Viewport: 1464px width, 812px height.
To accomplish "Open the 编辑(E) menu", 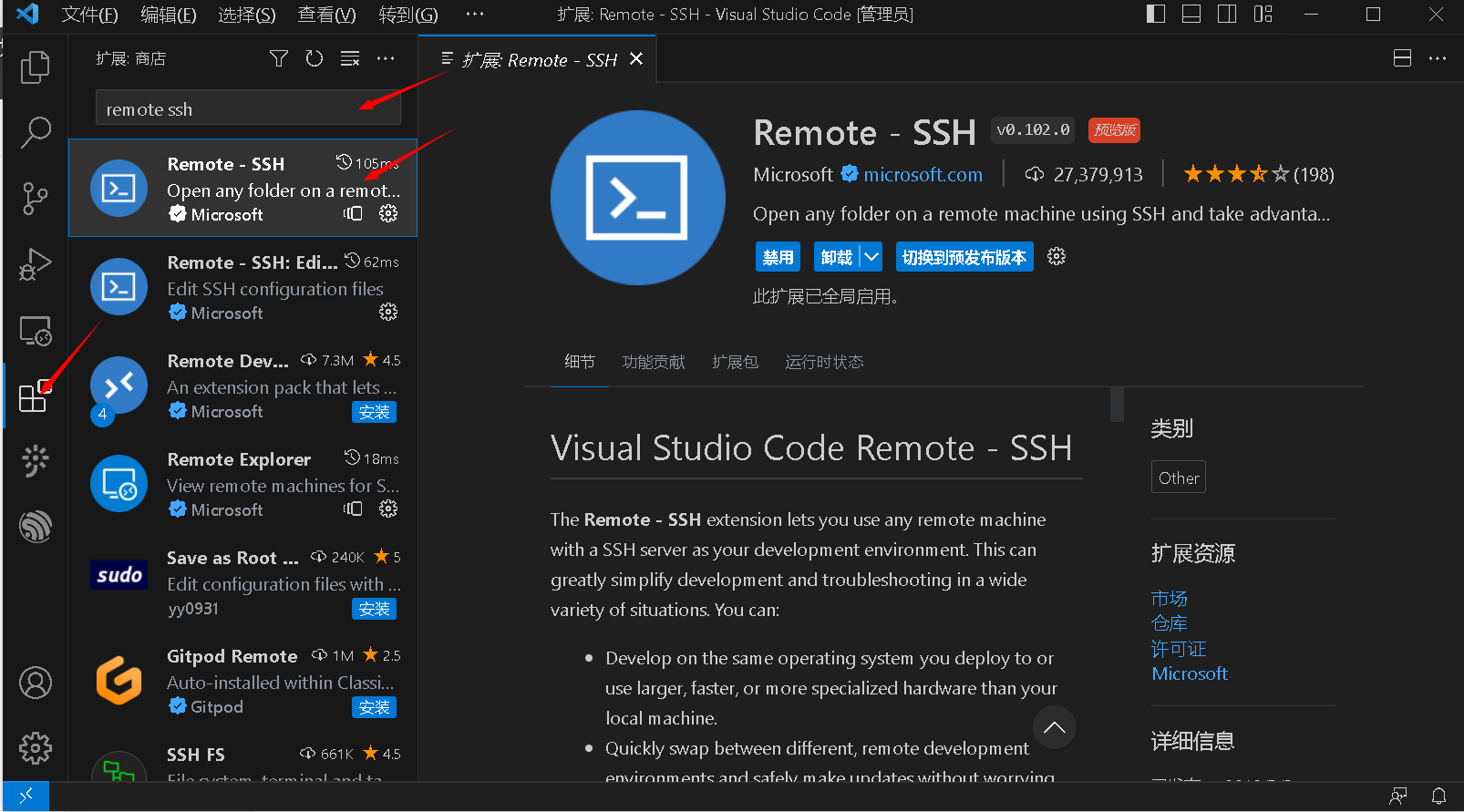I will click(168, 15).
